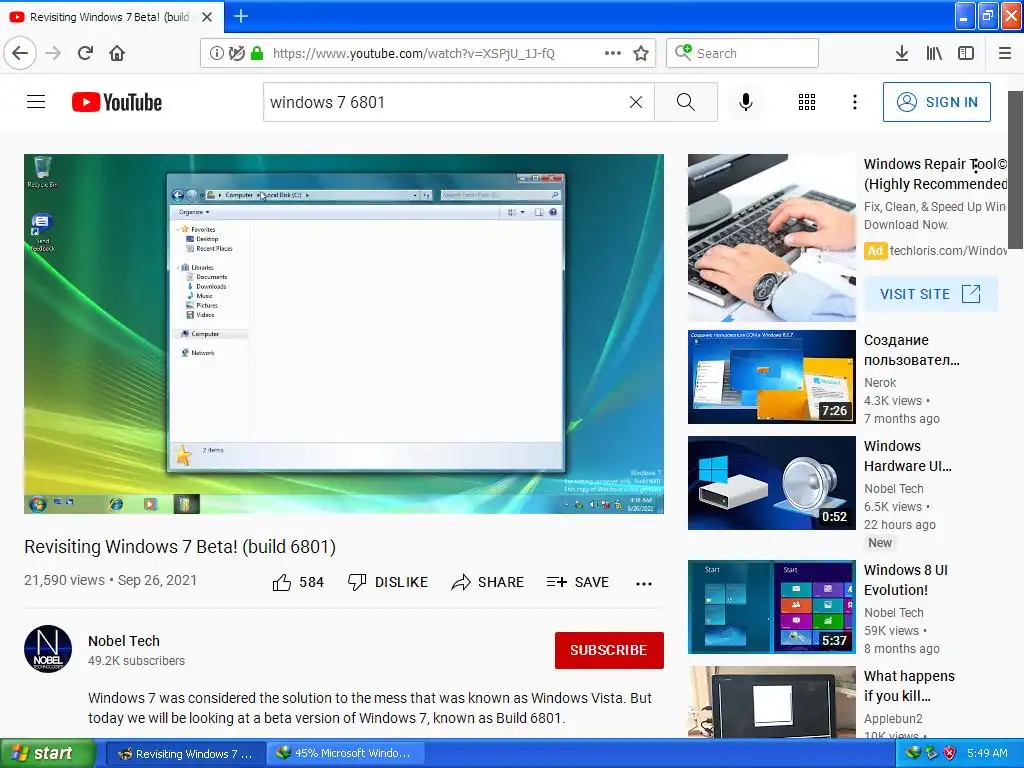Image resolution: width=1024 pixels, height=768 pixels.
Task: Click the video title Revisiting Windows 7 Beta!
Action: tap(180, 547)
